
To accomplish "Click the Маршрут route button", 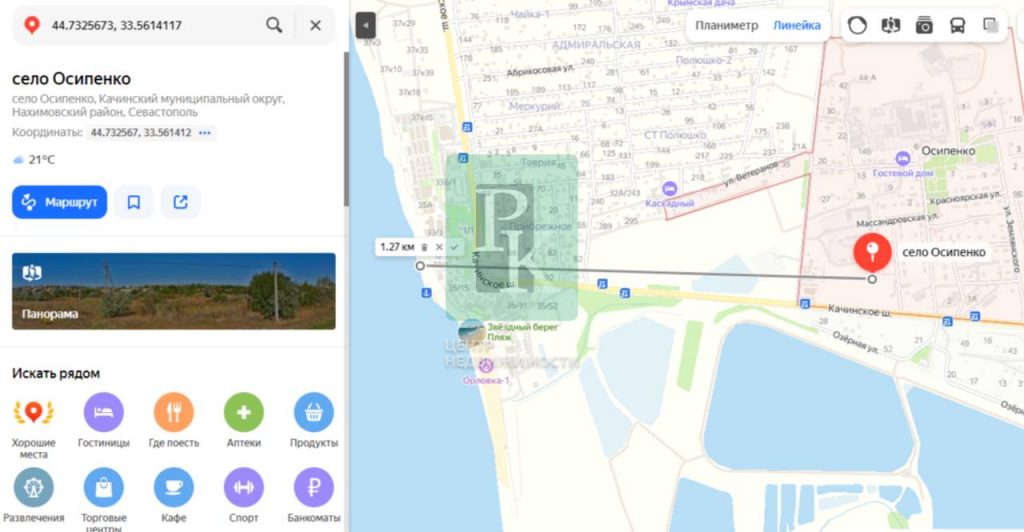I will pos(59,202).
